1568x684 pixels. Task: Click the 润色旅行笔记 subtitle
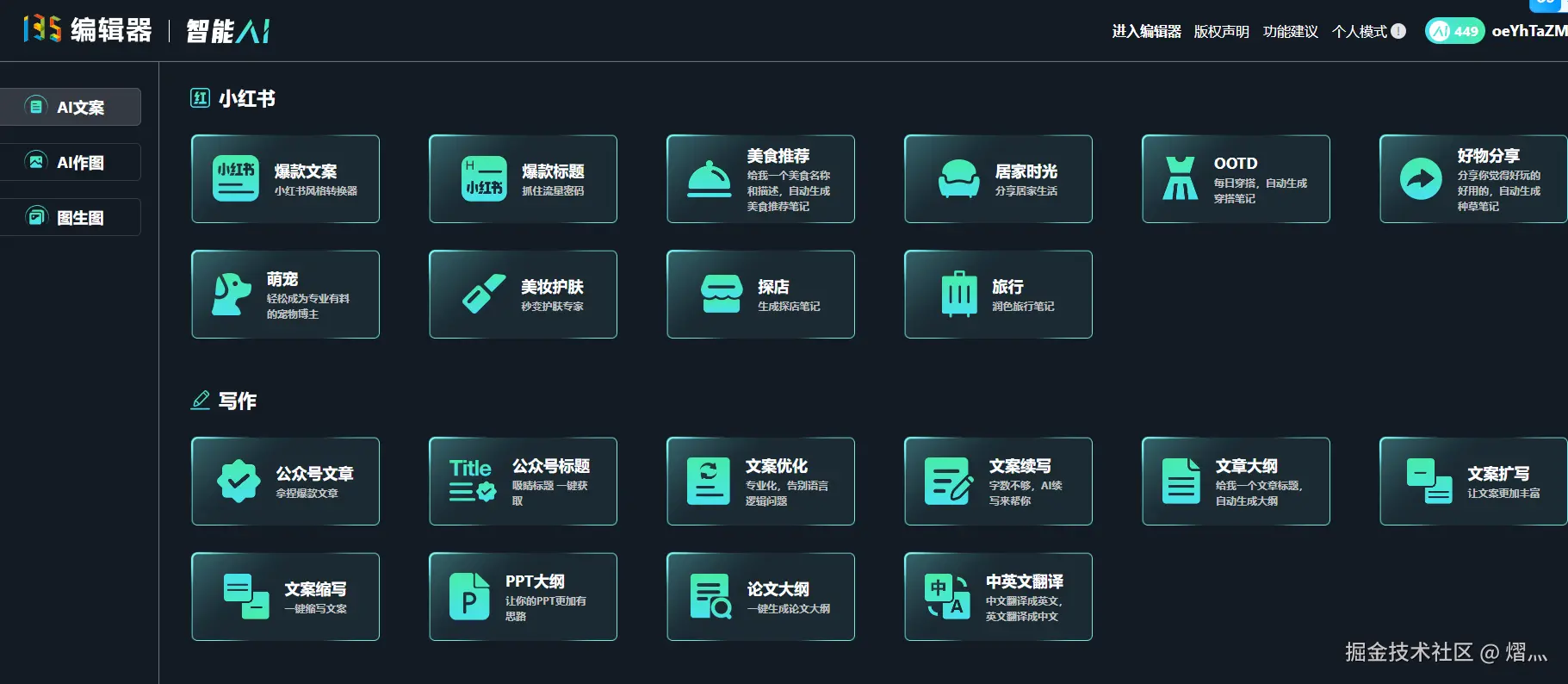click(x=1023, y=307)
